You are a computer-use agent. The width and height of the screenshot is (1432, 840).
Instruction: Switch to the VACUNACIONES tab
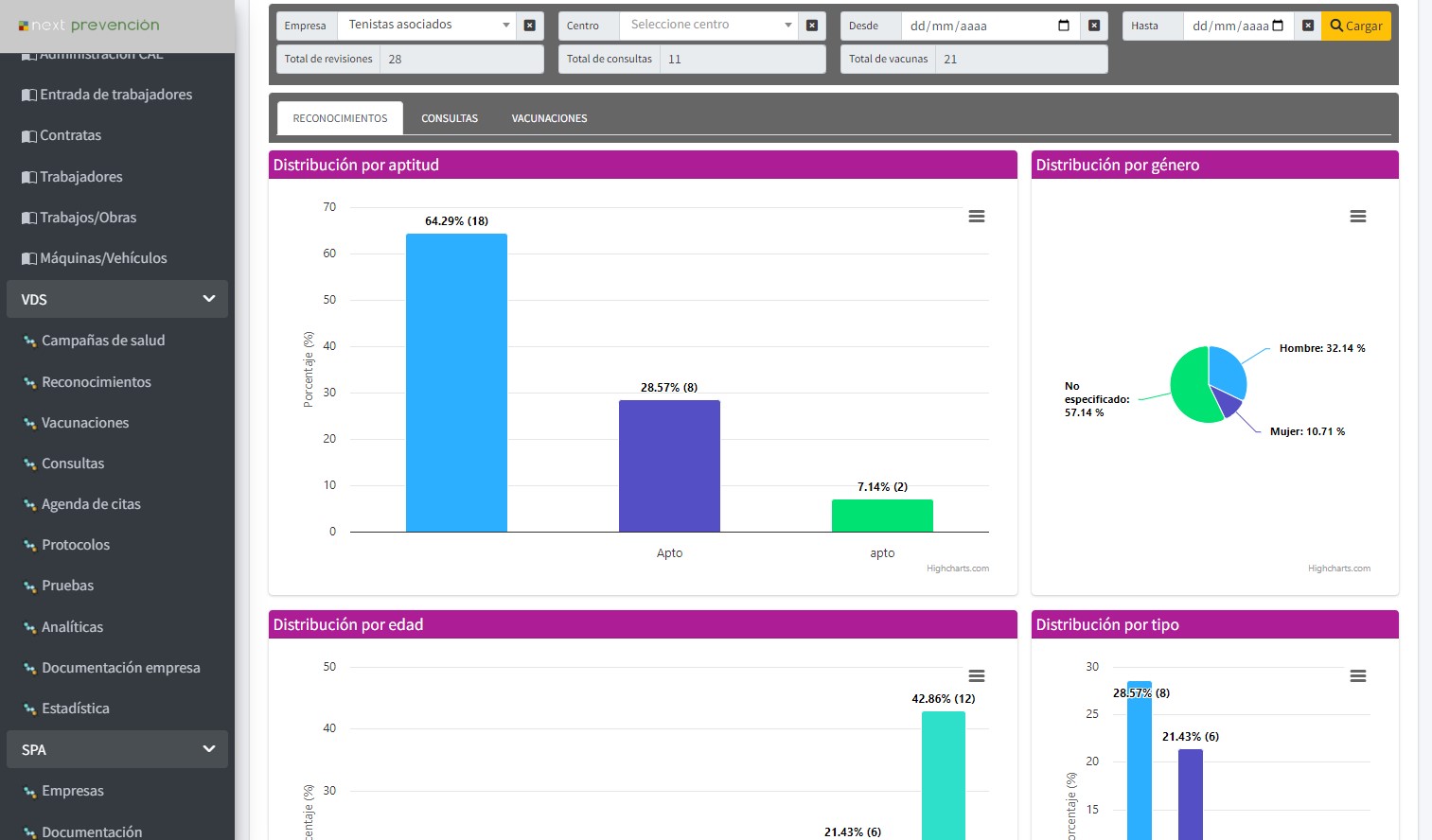pos(549,118)
